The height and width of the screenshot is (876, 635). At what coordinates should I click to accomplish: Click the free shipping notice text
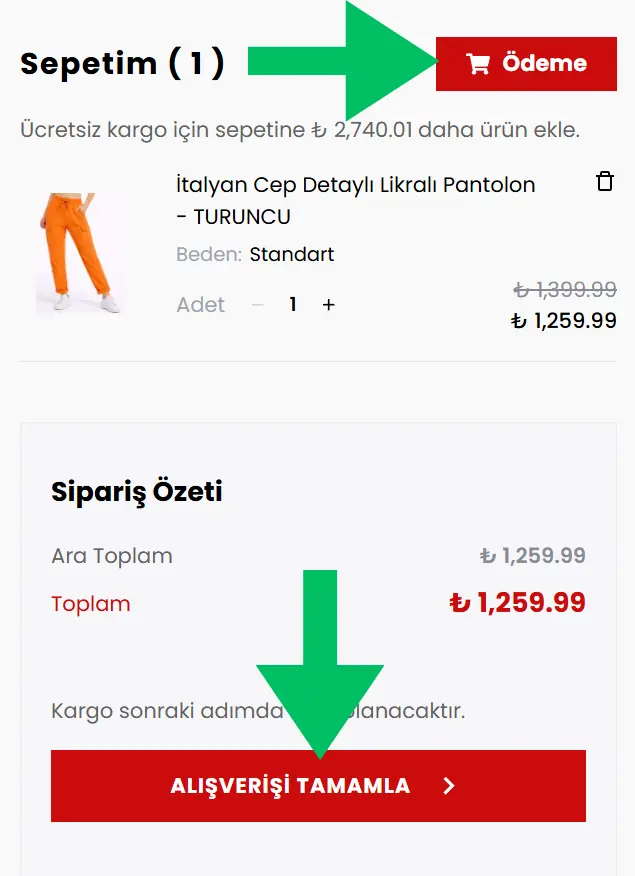(300, 130)
